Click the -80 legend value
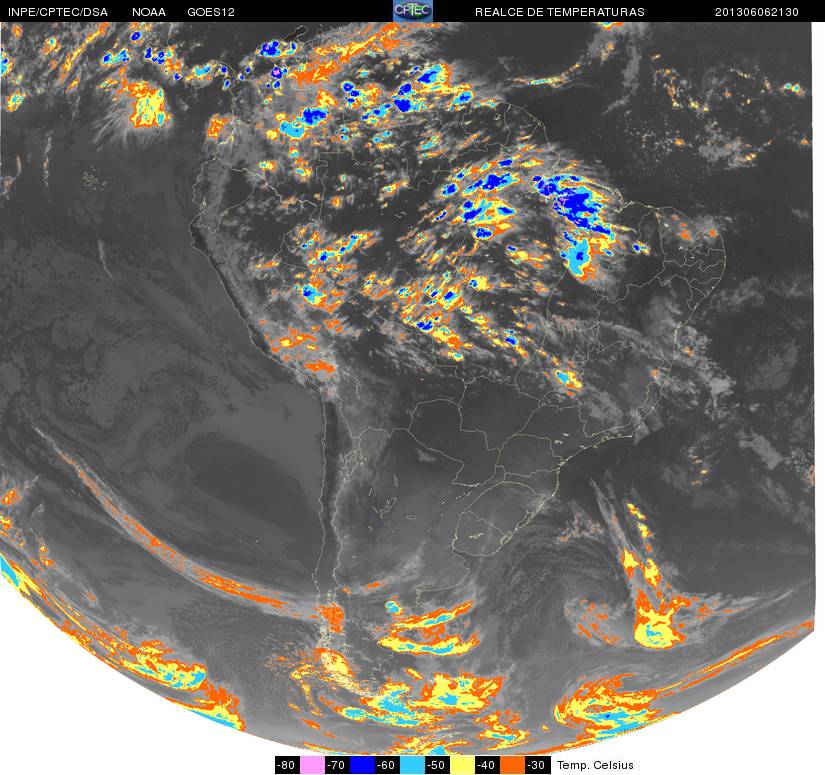Image resolution: width=825 pixels, height=775 pixels. pyautogui.click(x=287, y=765)
